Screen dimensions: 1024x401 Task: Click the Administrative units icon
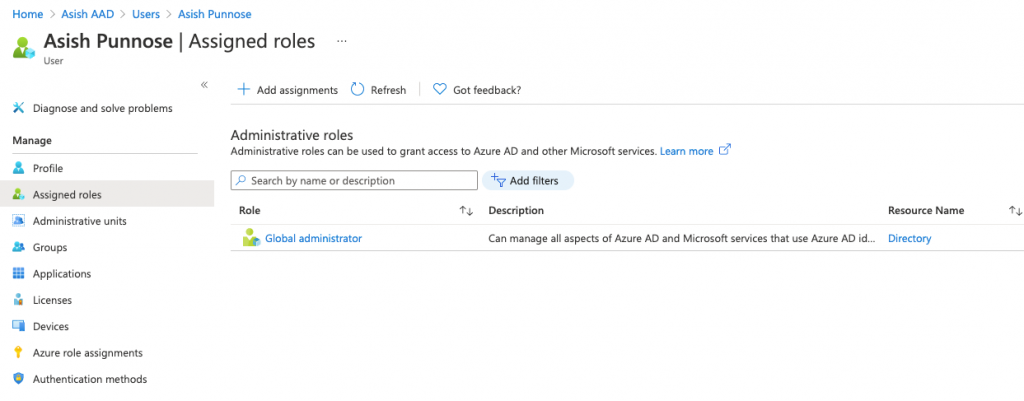point(18,221)
